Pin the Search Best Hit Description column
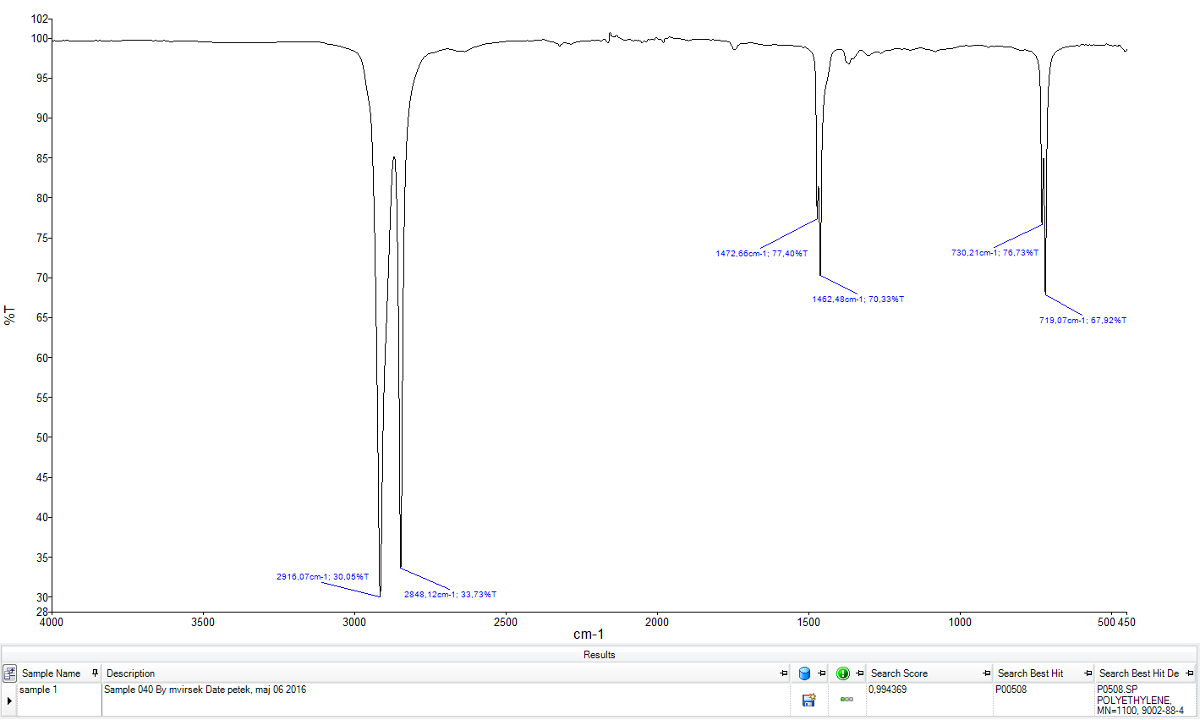The height and width of the screenshot is (720, 1200). (1189, 673)
